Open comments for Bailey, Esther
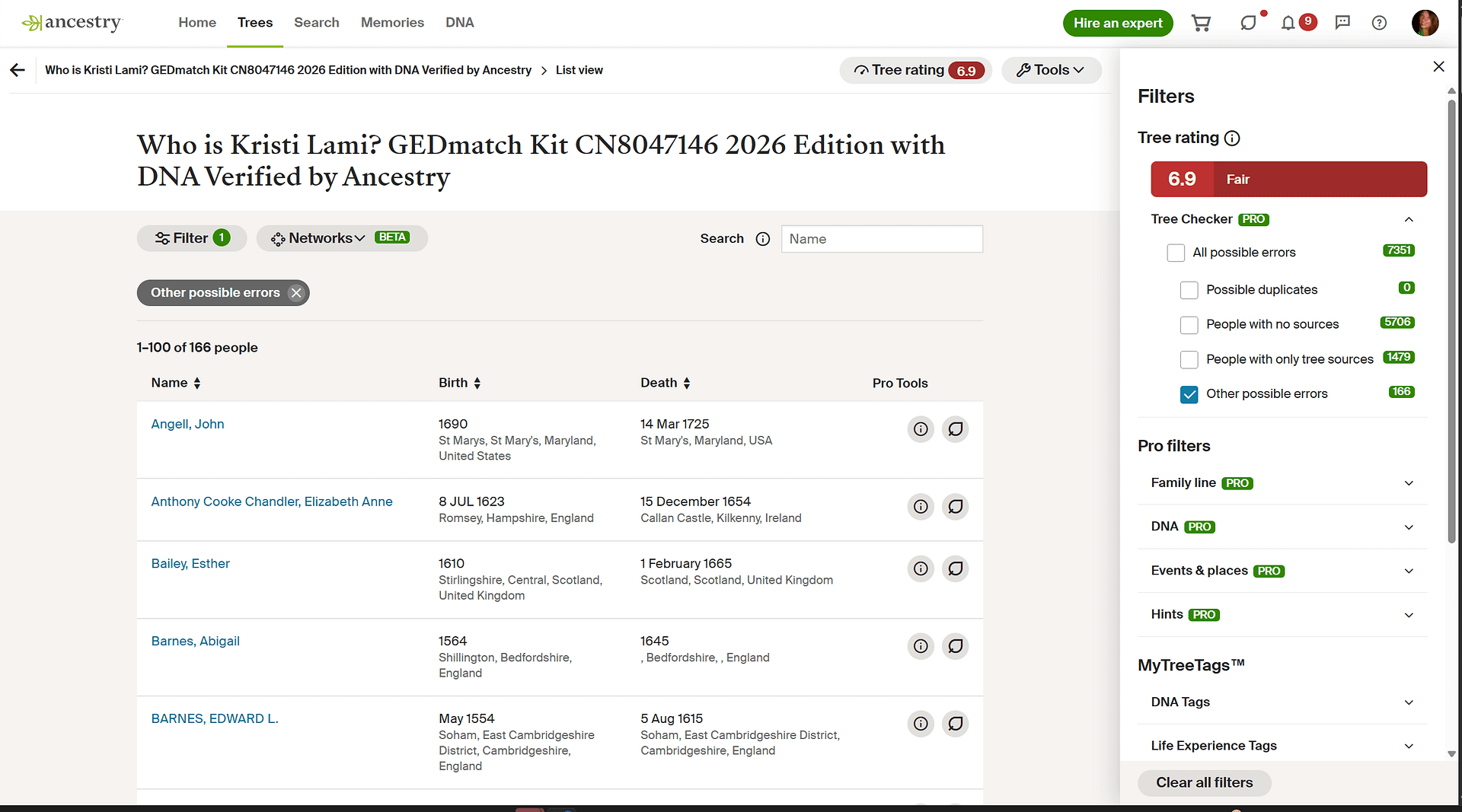The width and height of the screenshot is (1462, 812). [x=955, y=568]
